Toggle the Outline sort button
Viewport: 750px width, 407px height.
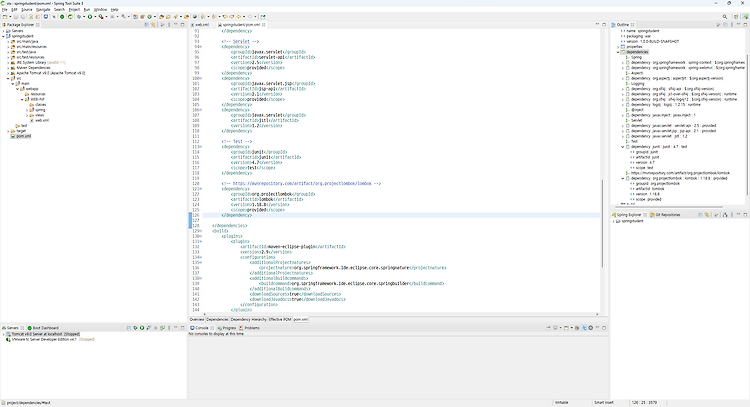[x=718, y=24]
